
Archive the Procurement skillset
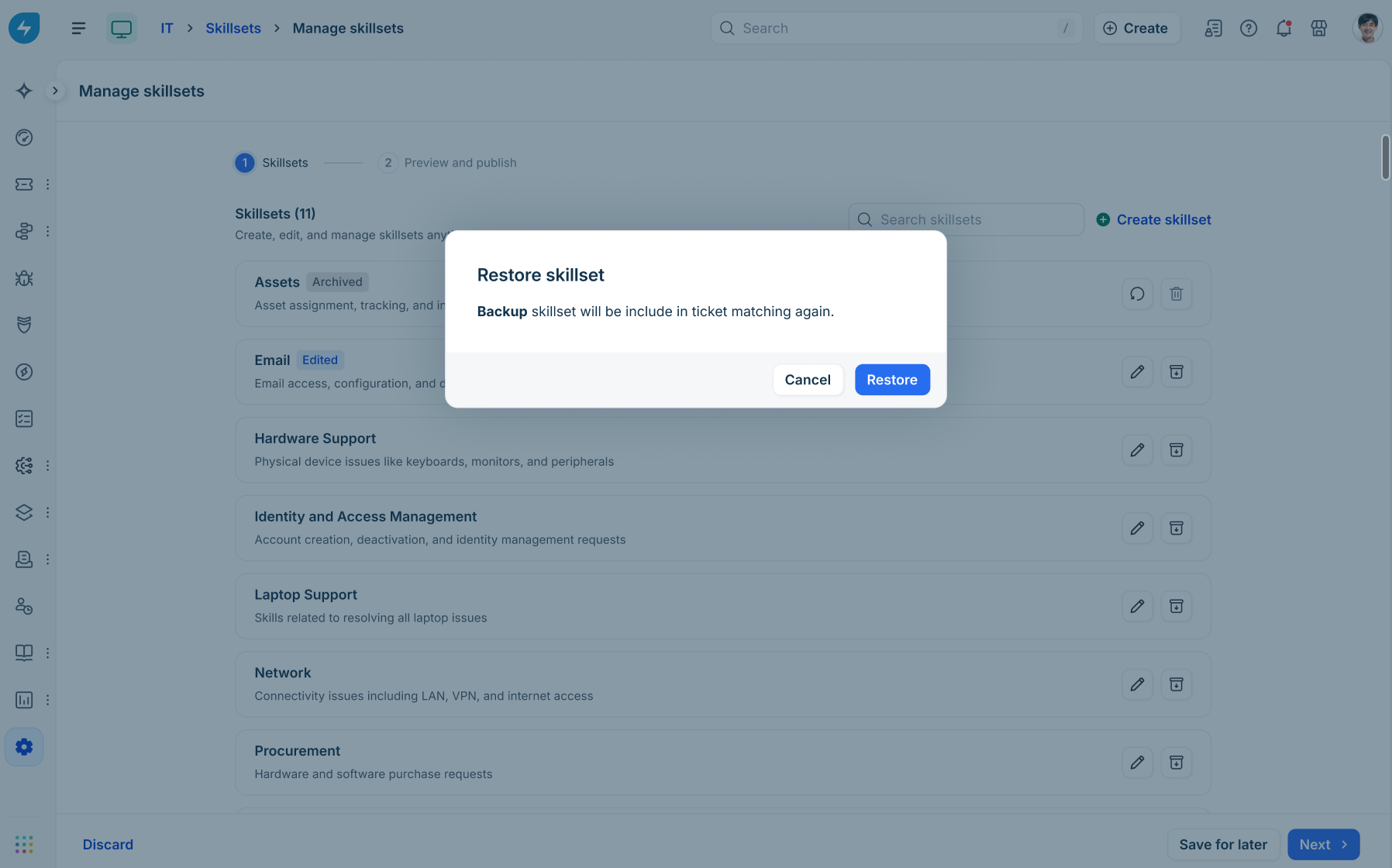pyautogui.click(x=1177, y=763)
